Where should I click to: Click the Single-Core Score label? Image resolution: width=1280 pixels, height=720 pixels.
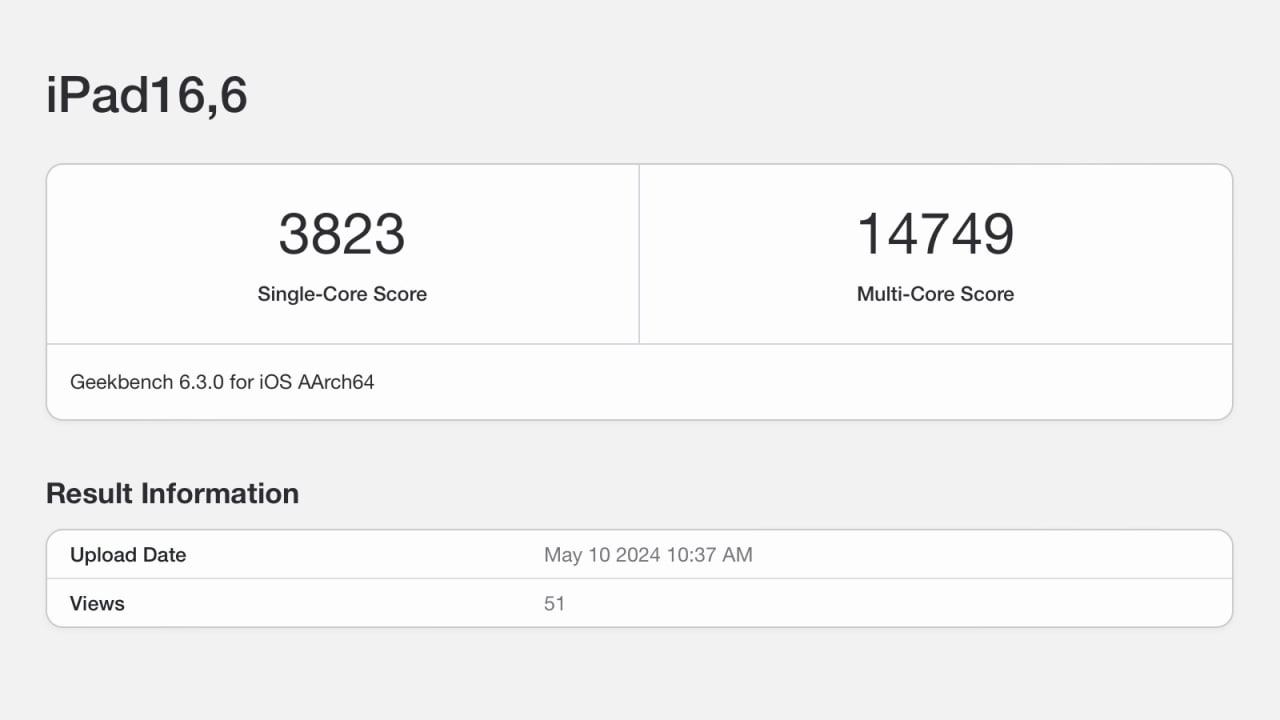pyautogui.click(x=342, y=294)
